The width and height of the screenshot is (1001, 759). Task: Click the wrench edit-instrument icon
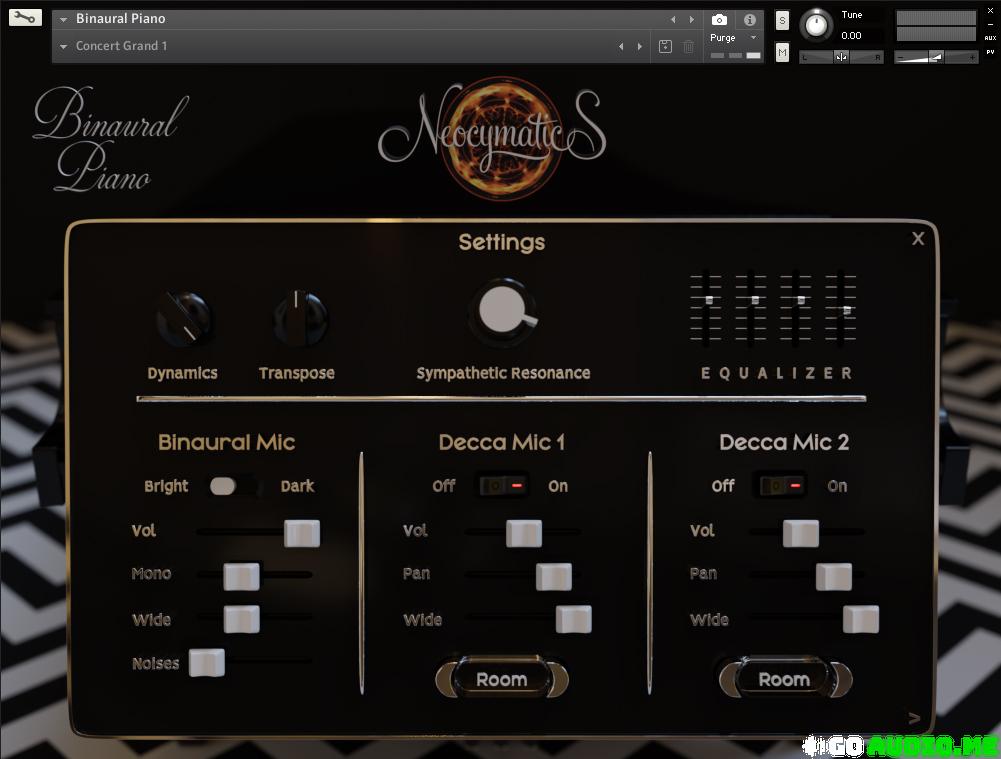pyautogui.click(x=25, y=17)
